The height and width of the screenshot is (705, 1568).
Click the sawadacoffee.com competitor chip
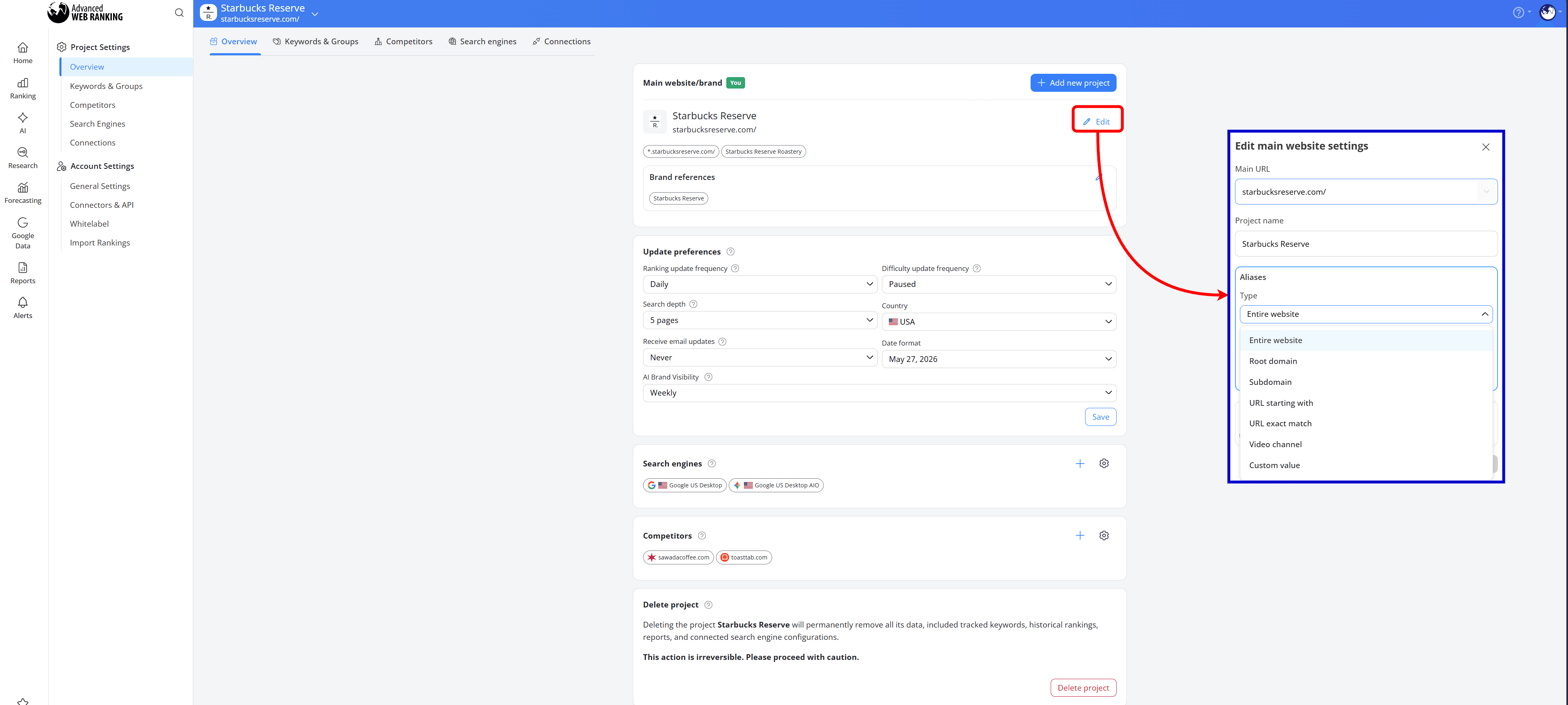pyautogui.click(x=678, y=557)
